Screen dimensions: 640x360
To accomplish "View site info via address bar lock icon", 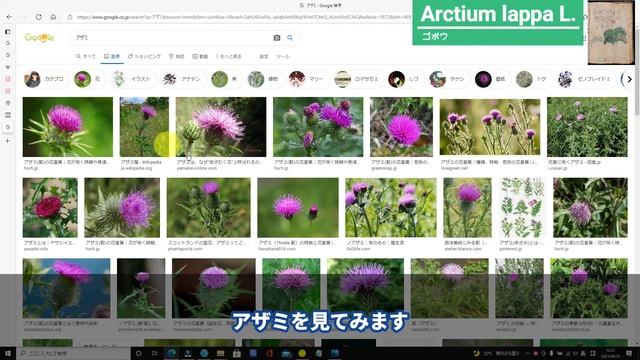I will pos(70,17).
